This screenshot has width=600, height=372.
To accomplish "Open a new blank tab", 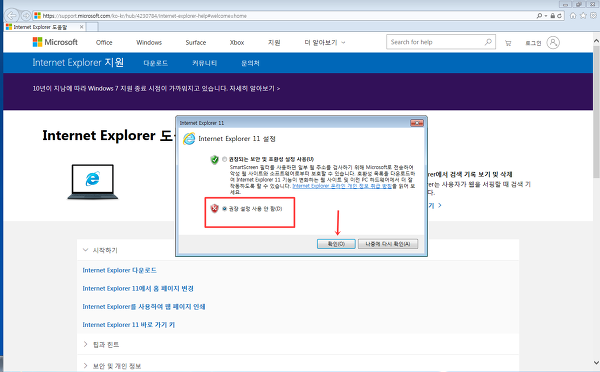I will tap(92, 27).
